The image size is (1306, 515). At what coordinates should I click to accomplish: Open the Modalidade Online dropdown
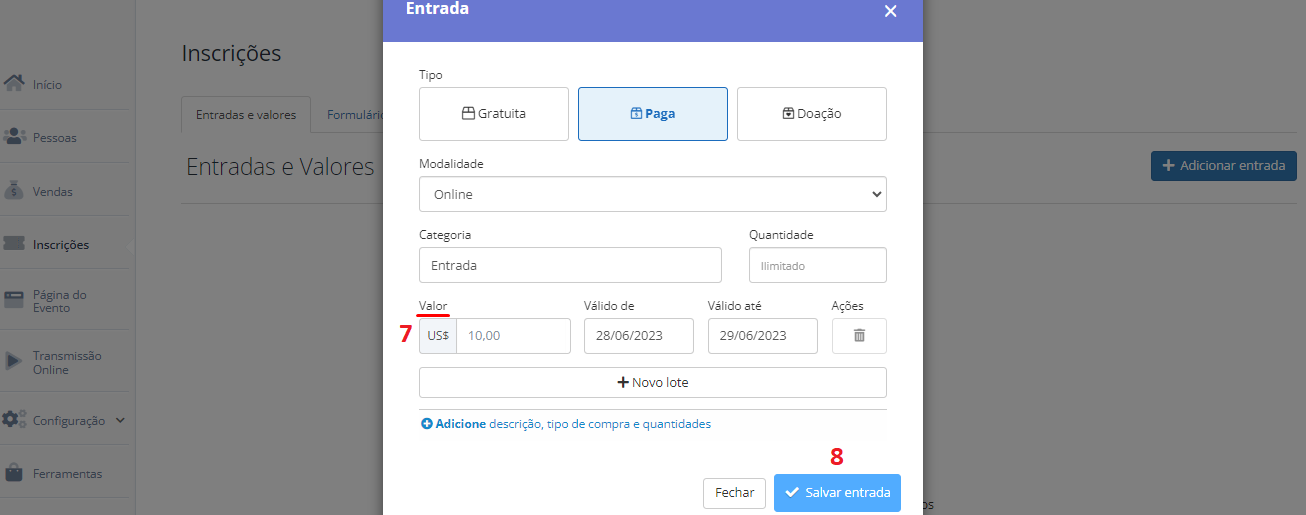(x=653, y=194)
